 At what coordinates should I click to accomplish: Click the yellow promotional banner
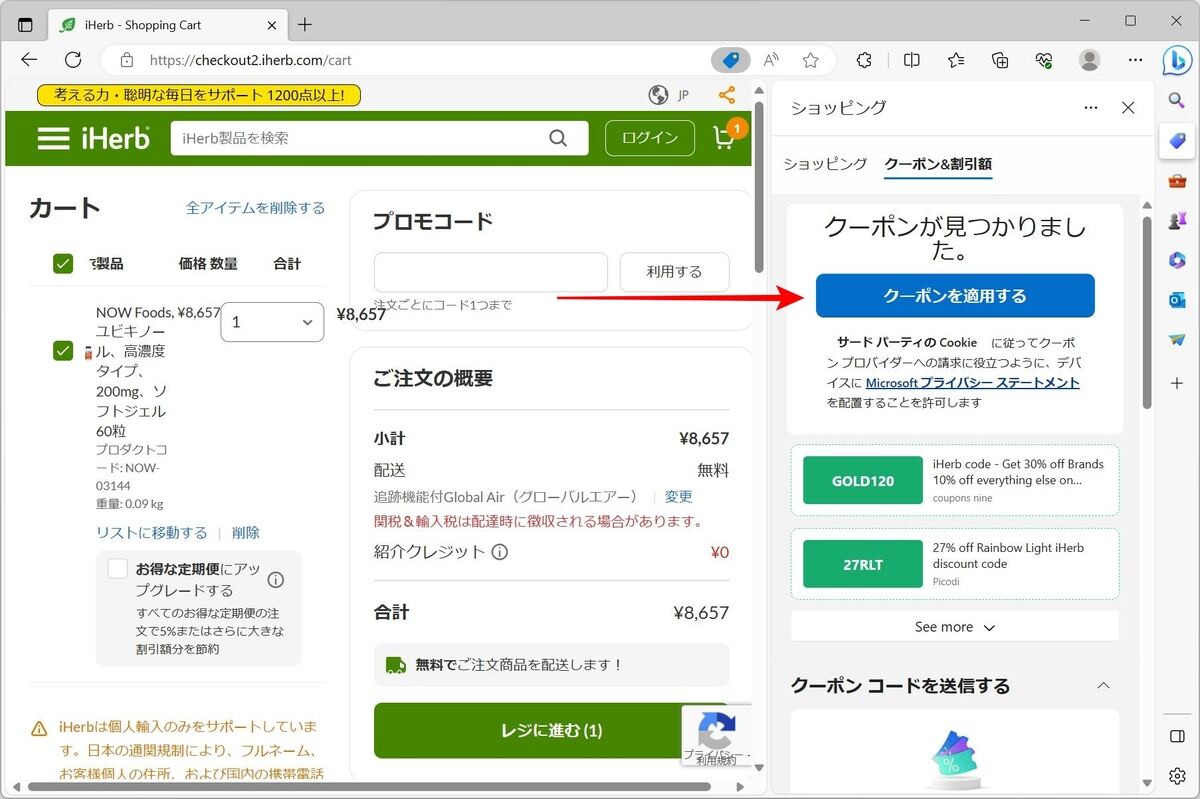[199, 95]
